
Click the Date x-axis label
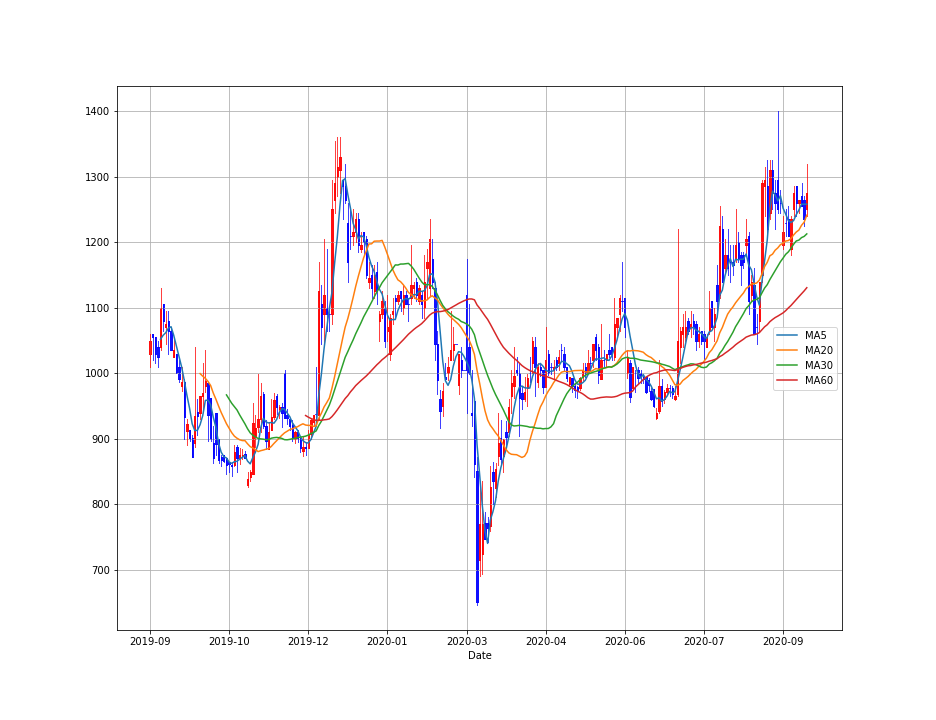pyautogui.click(x=479, y=655)
